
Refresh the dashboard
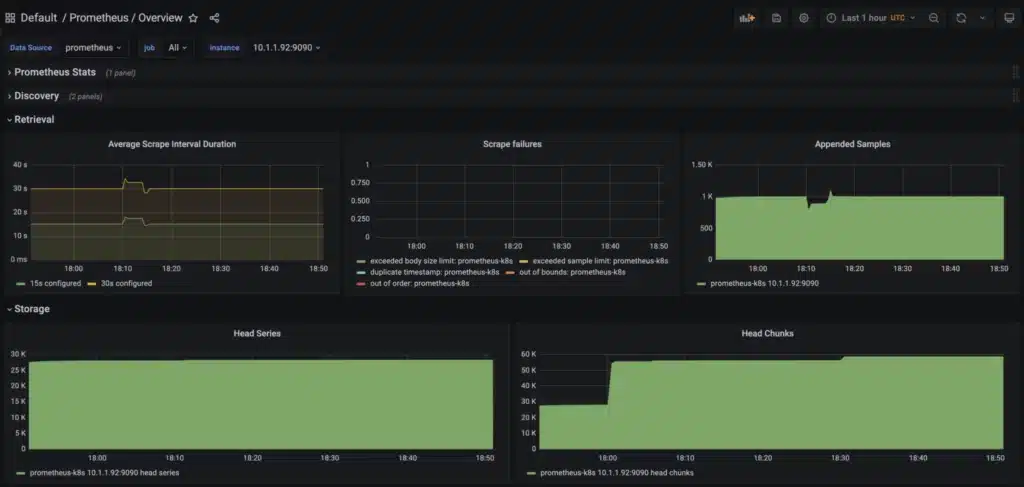click(961, 18)
